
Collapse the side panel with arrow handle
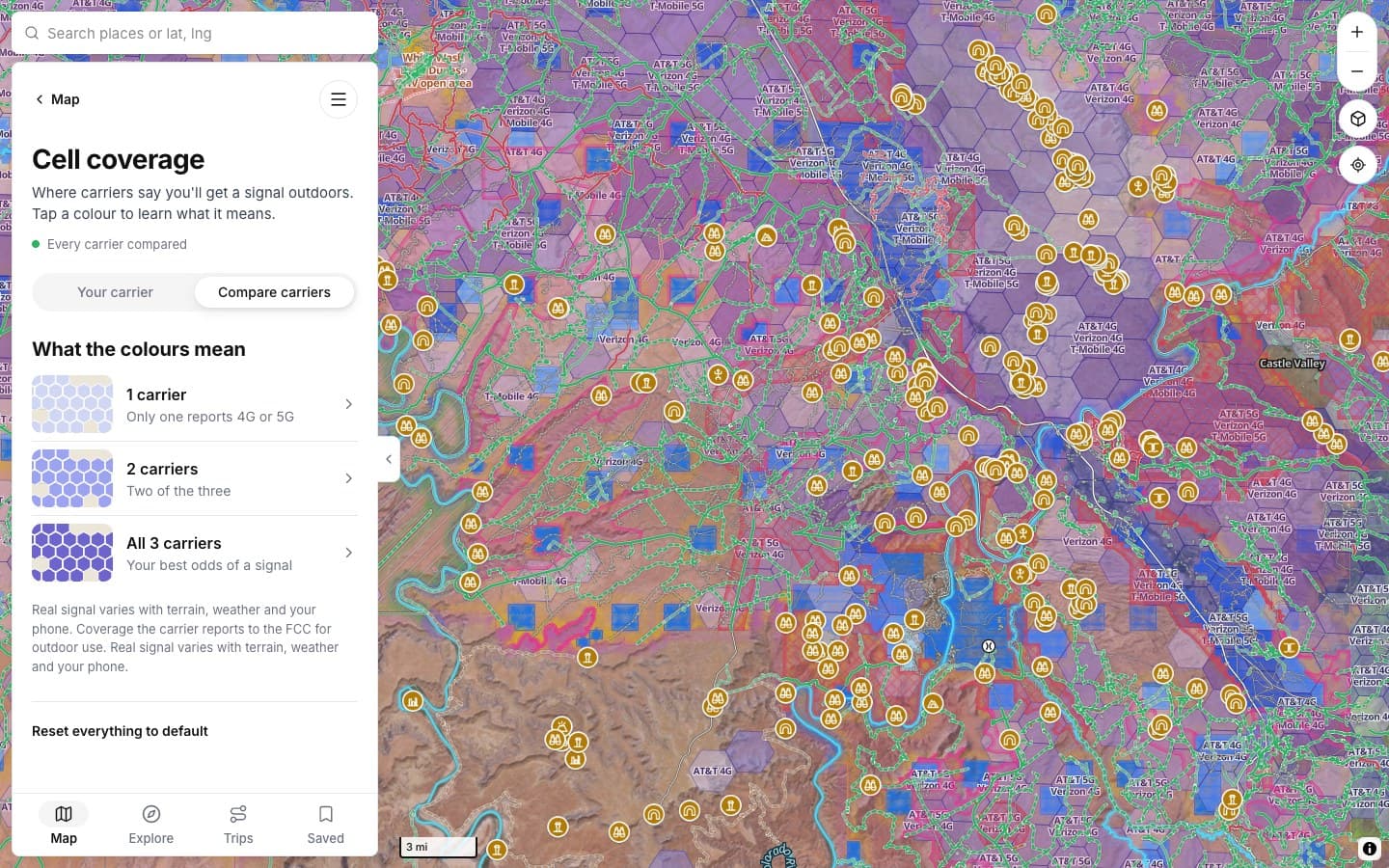tap(388, 459)
